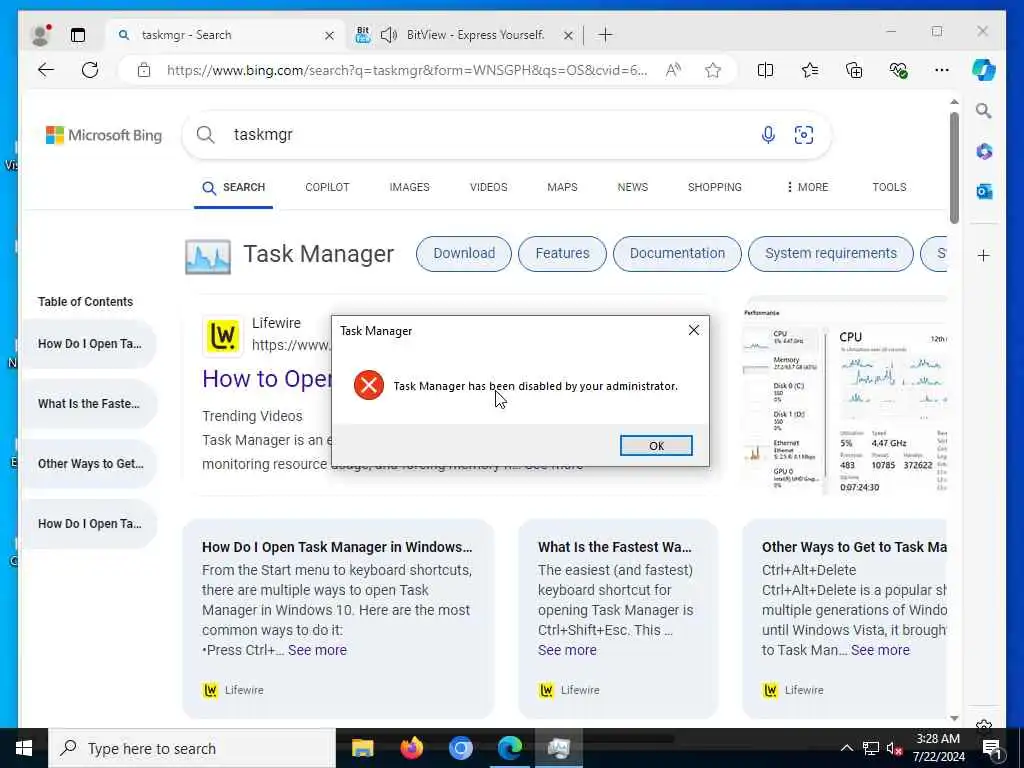The image size is (1024, 768).
Task: Click the System requirements pill button
Action: (x=831, y=253)
